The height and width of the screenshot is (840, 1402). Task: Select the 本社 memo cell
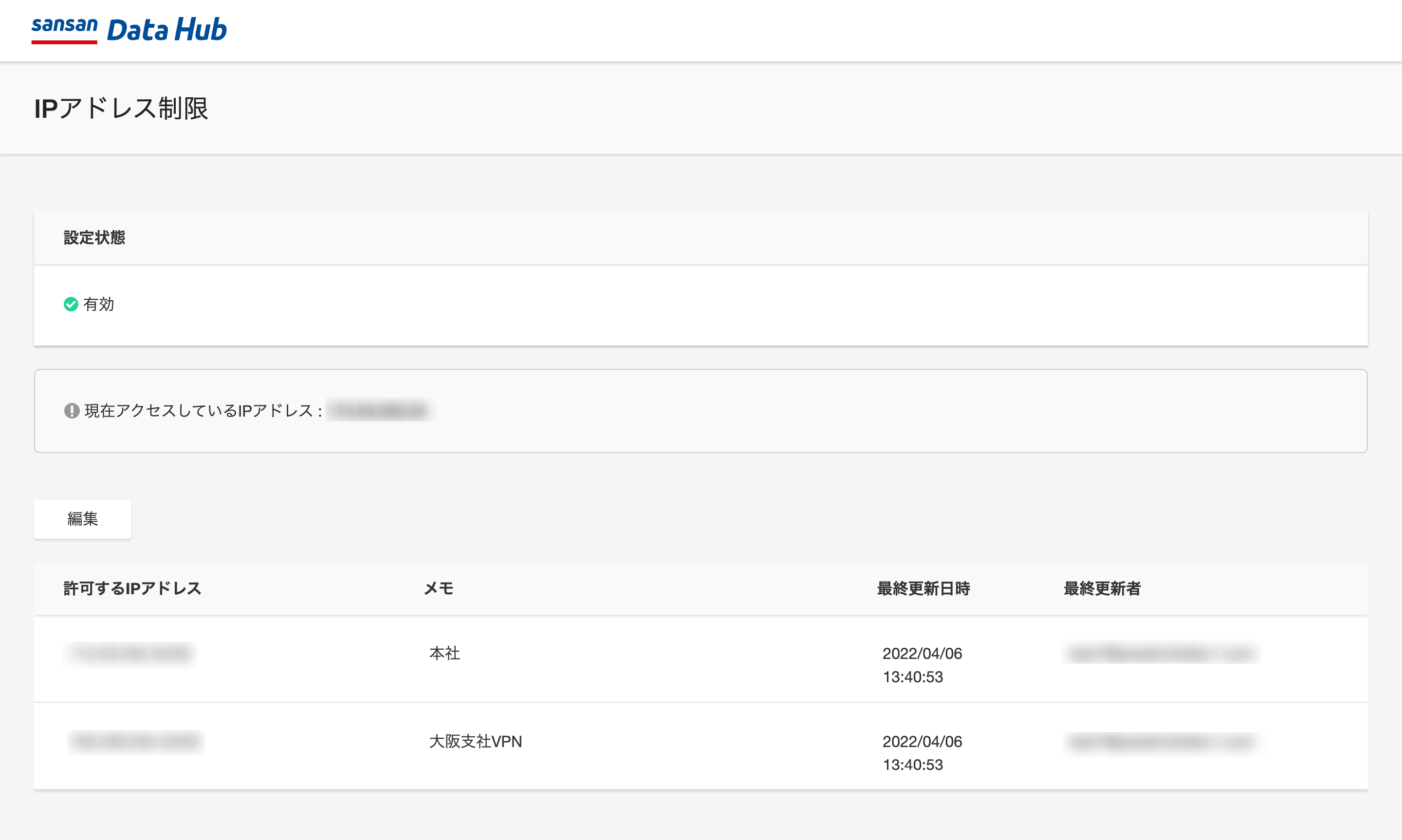(x=444, y=654)
